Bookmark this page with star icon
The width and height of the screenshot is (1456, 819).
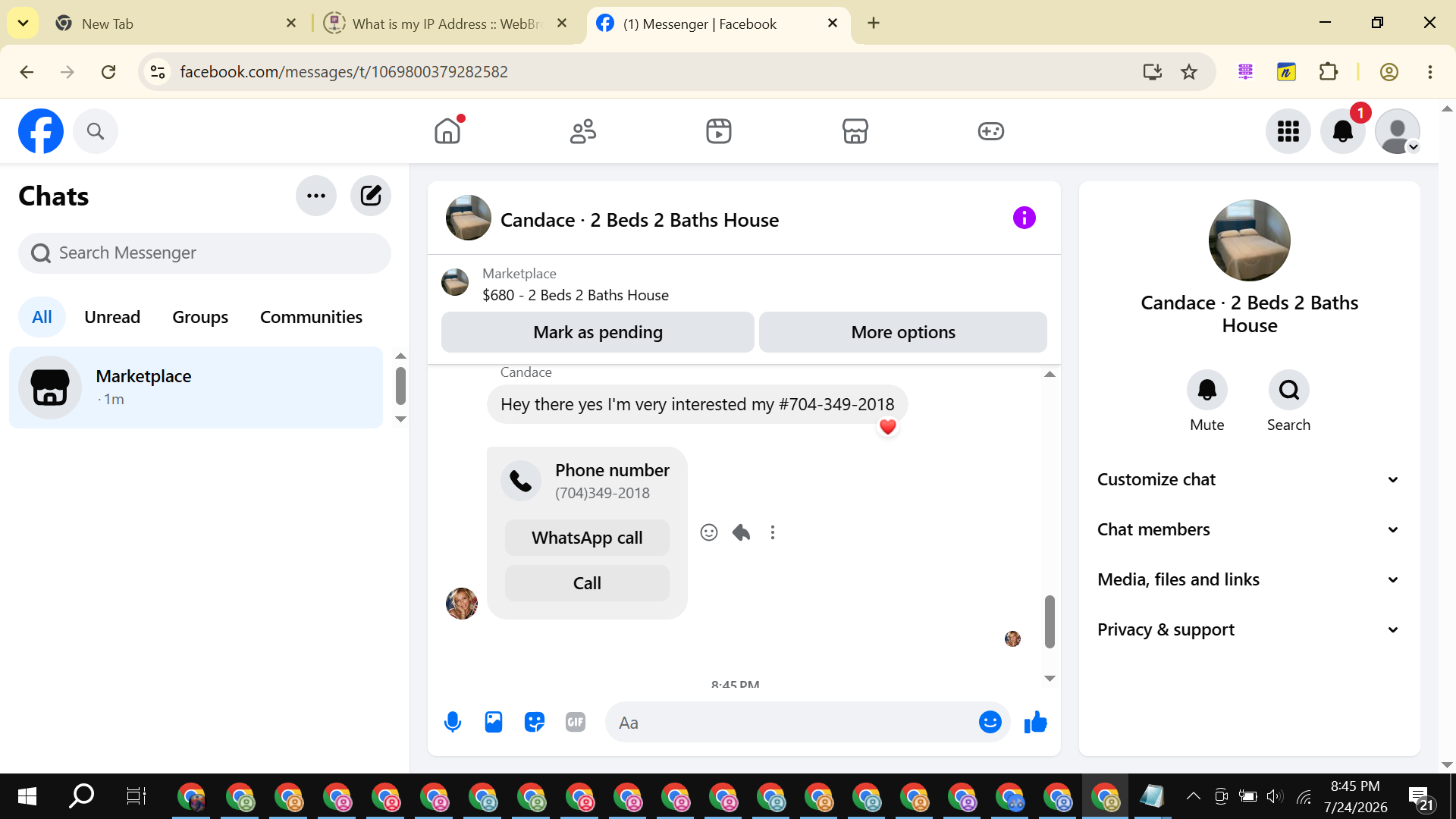(1189, 72)
